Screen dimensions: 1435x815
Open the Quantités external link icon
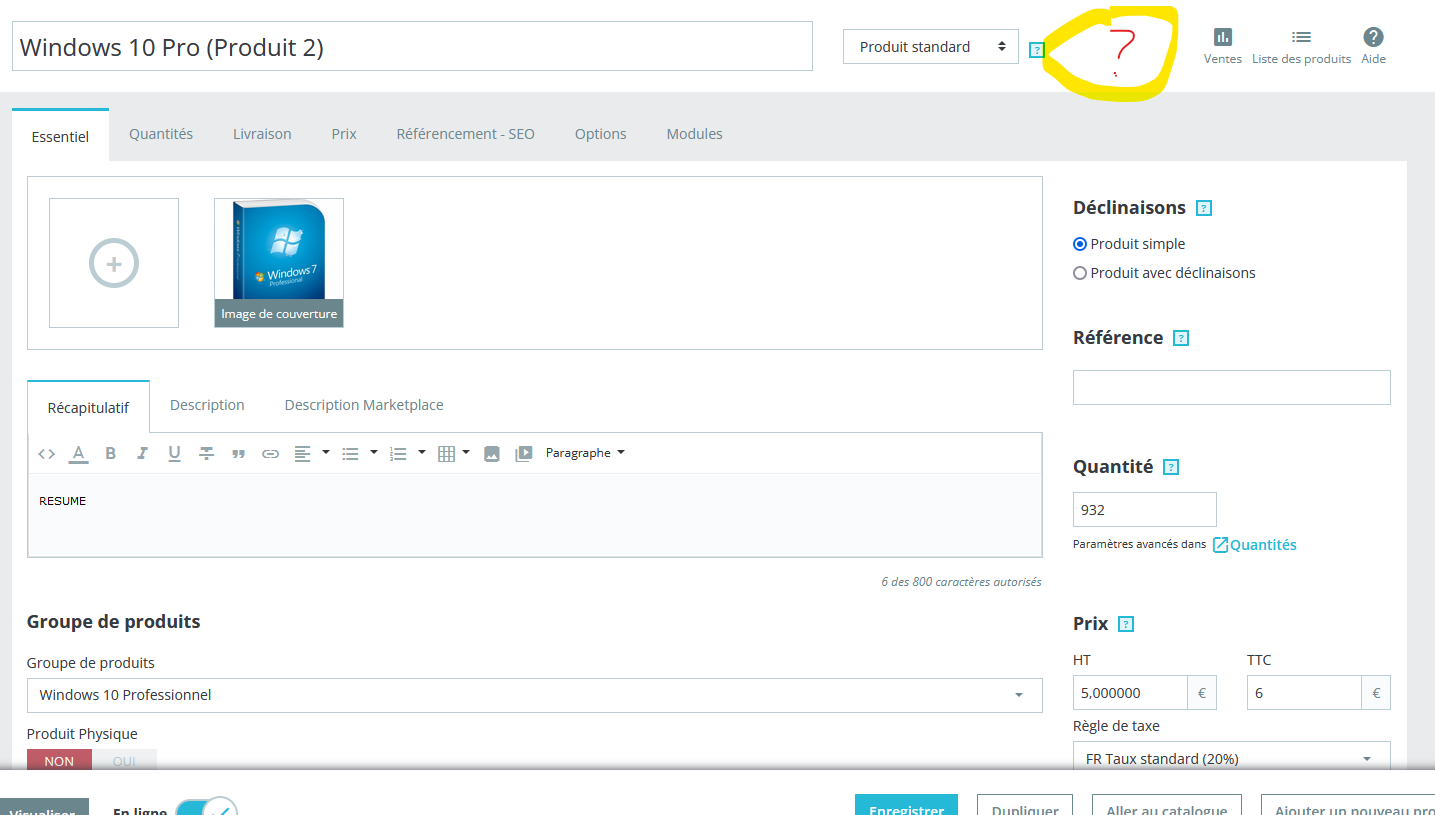click(1220, 545)
